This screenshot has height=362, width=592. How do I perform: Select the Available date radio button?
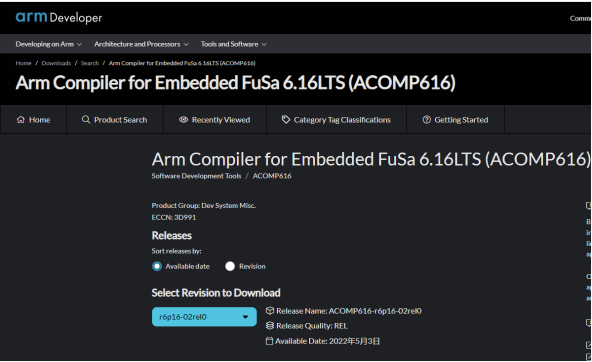157,266
